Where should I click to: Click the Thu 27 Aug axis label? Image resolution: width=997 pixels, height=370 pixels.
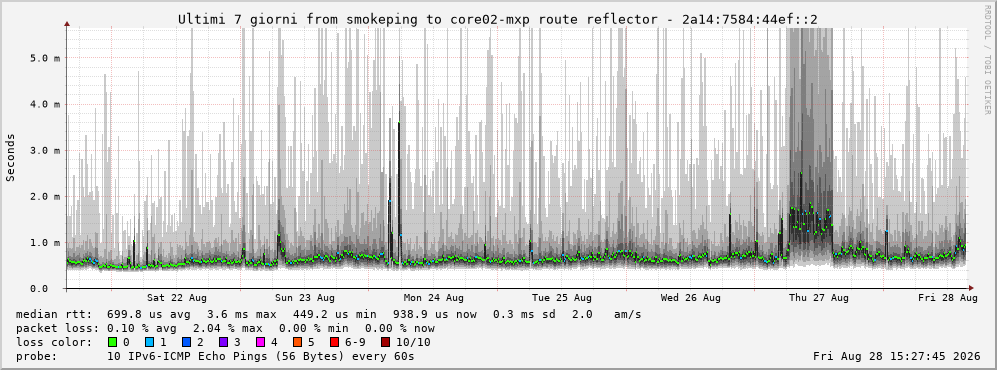[x=819, y=298]
